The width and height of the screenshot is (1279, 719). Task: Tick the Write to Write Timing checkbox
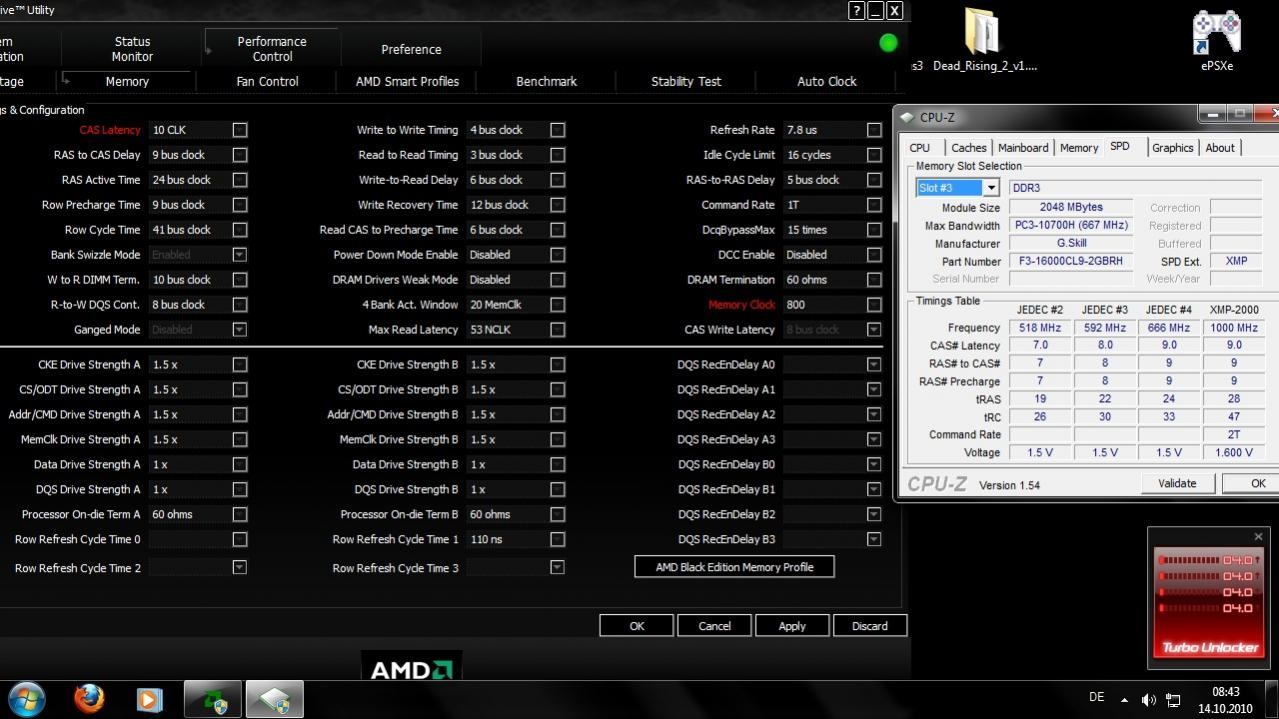point(558,130)
